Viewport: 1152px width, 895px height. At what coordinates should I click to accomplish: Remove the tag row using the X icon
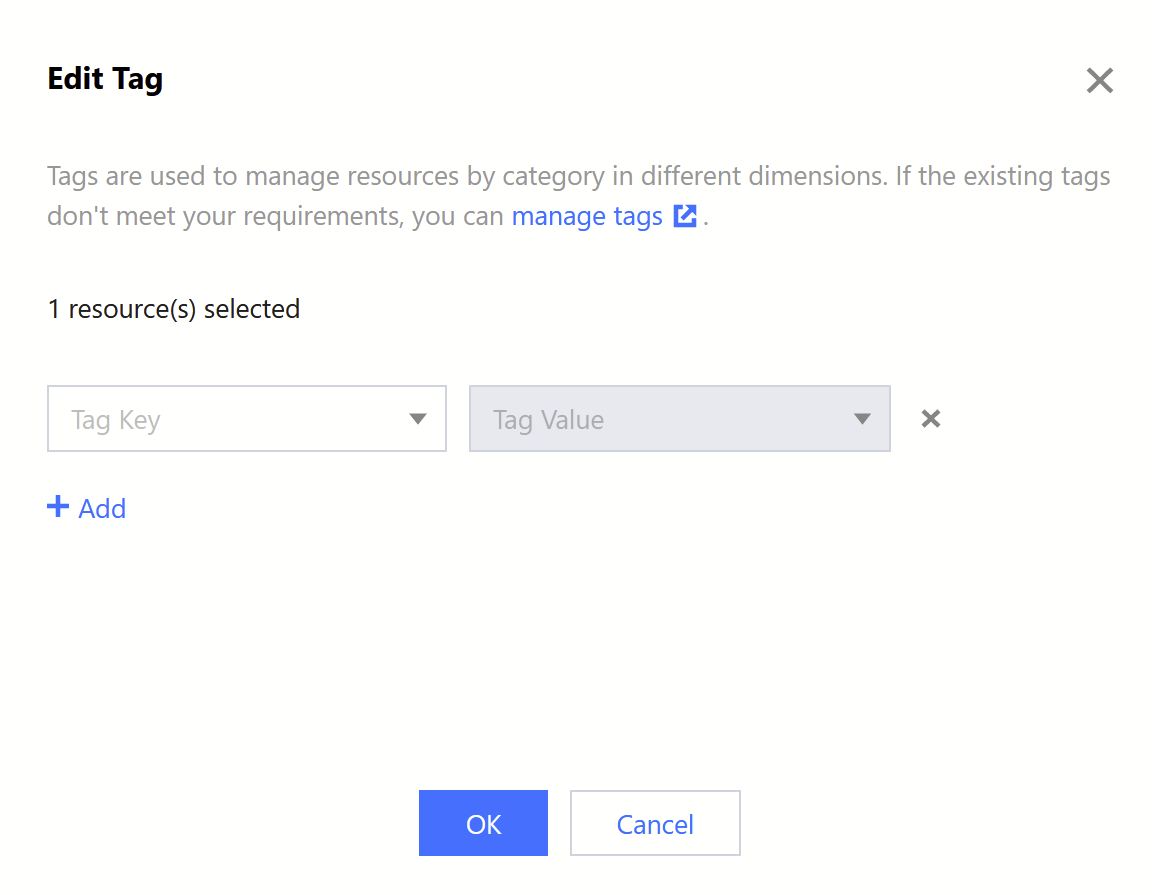pyautogui.click(x=930, y=419)
